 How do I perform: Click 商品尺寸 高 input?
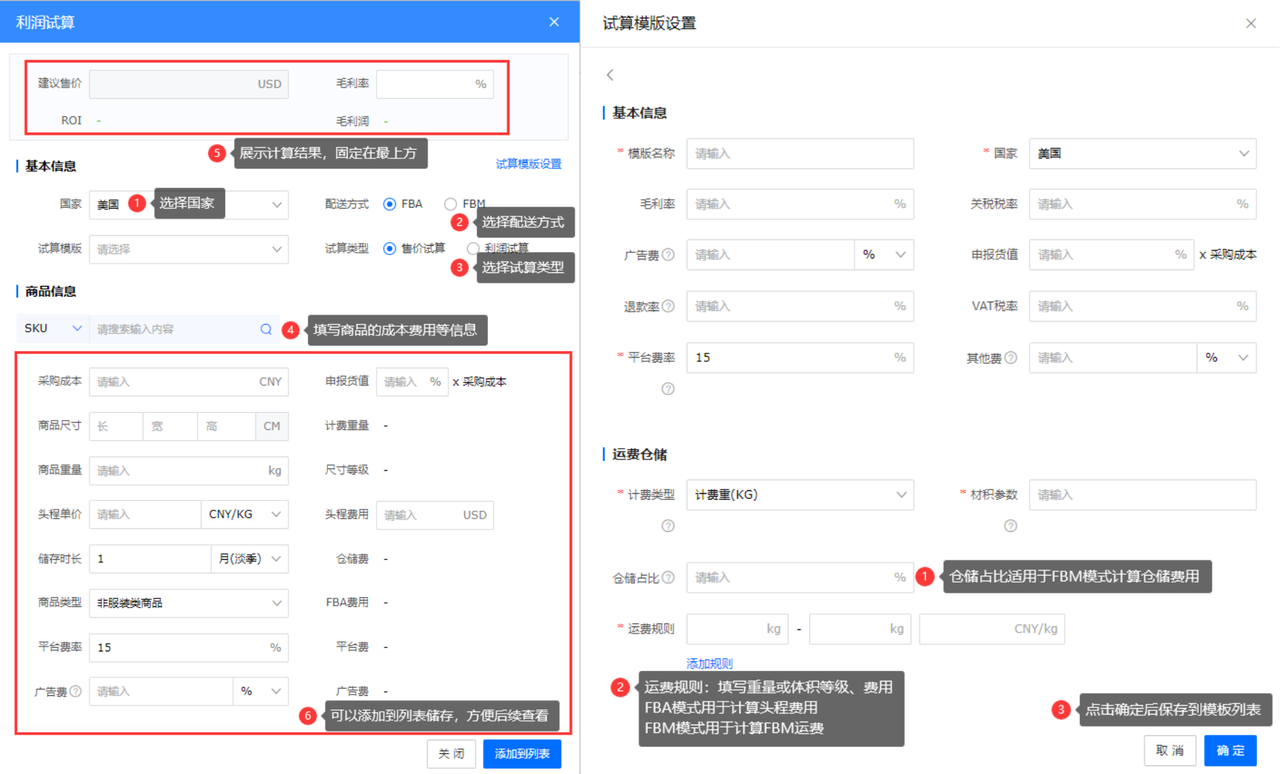tap(226, 426)
